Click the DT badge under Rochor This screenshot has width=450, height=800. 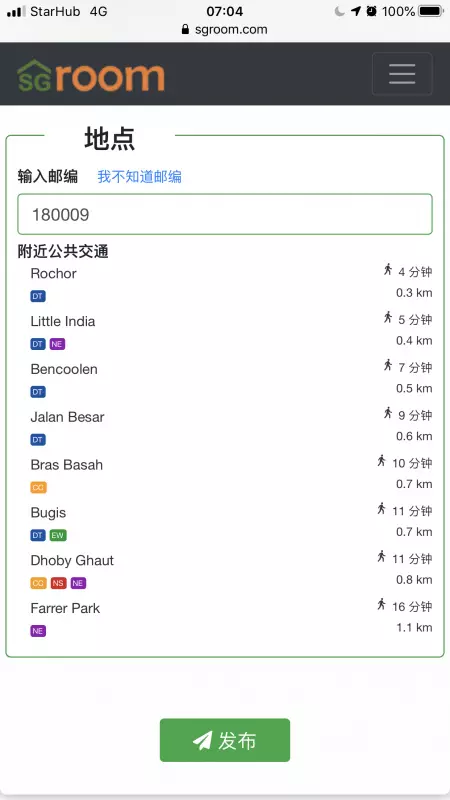38,296
